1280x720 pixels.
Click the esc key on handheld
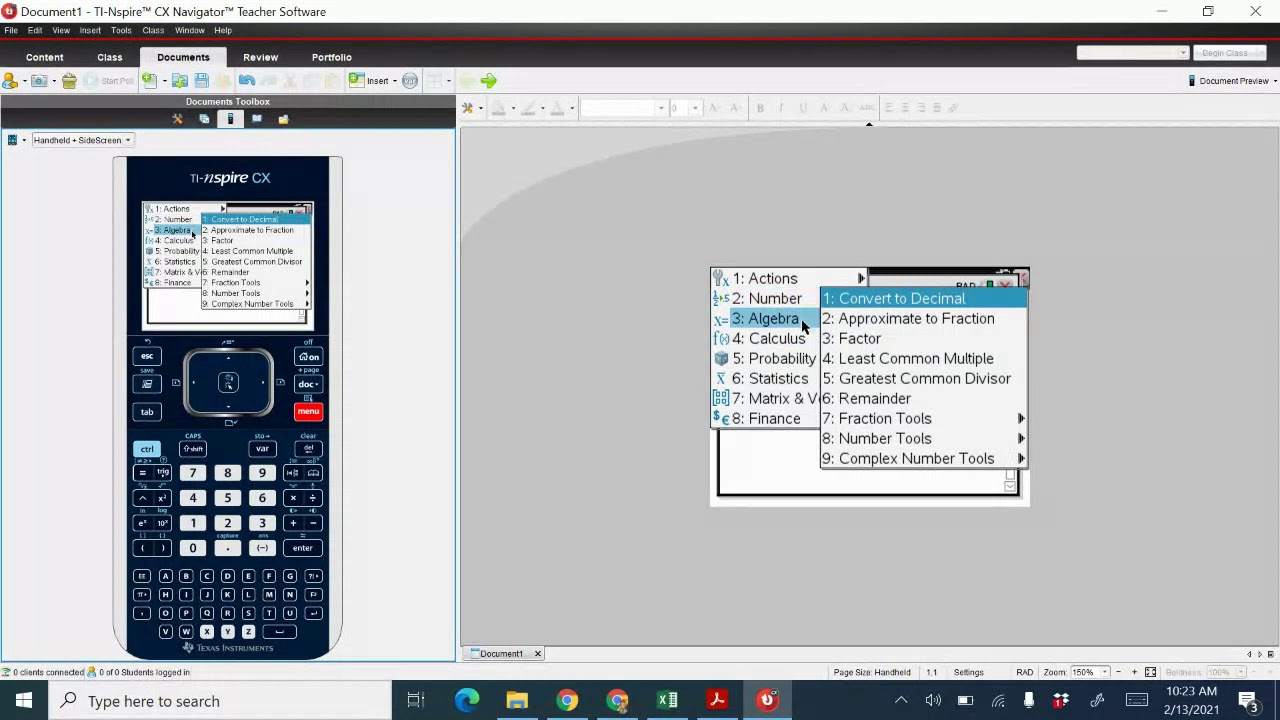[x=147, y=357]
